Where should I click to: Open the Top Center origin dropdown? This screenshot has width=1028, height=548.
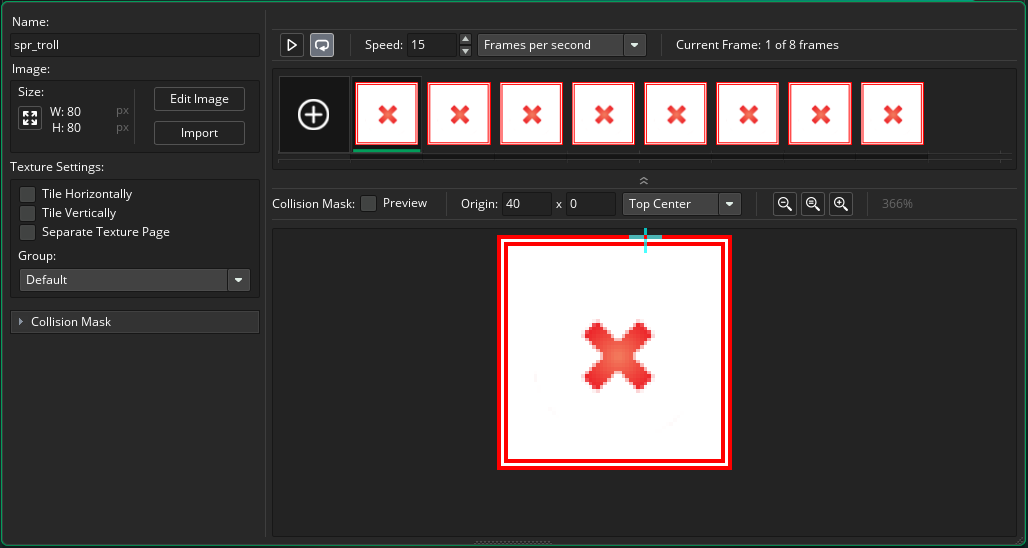(682, 204)
